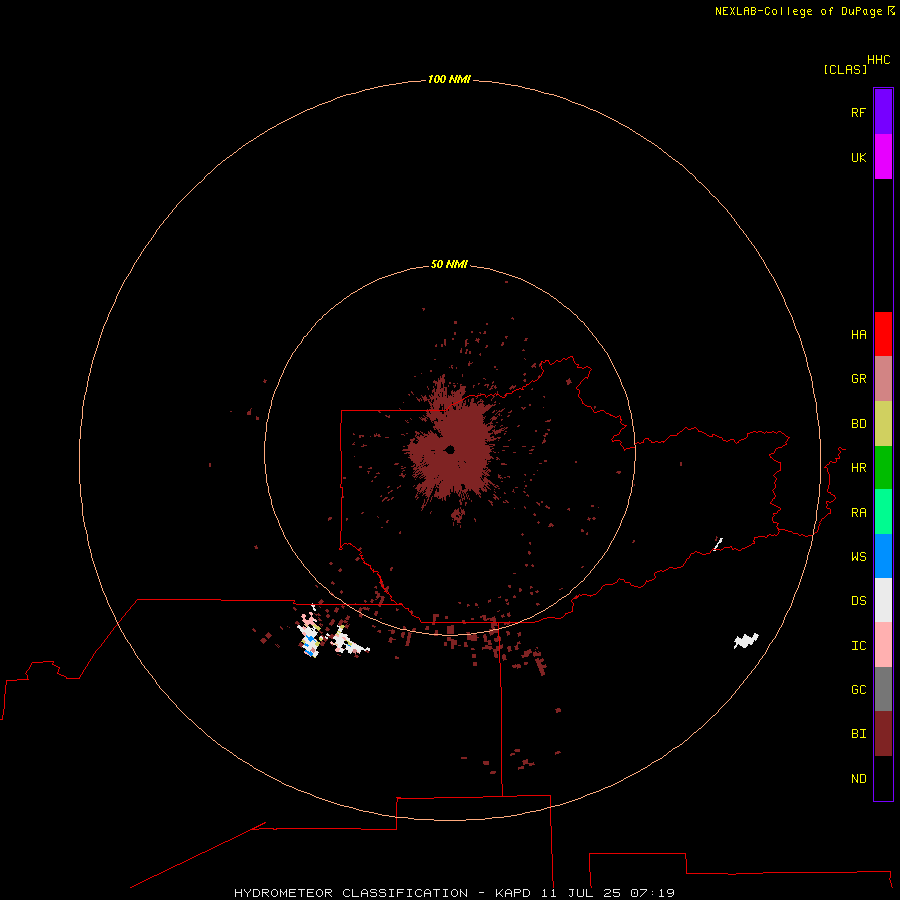Screen dimensions: 900x900
Task: Click the RF purple legend swatch
Action: [x=883, y=112]
